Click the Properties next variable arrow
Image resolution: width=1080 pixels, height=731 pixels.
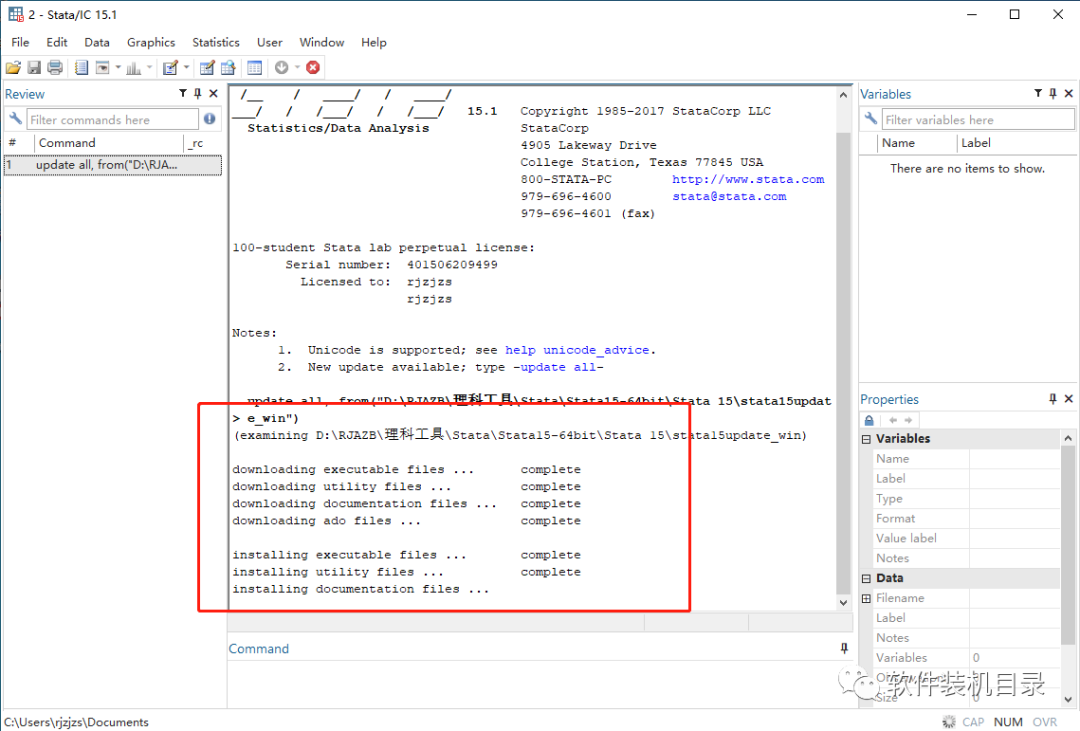click(908, 420)
